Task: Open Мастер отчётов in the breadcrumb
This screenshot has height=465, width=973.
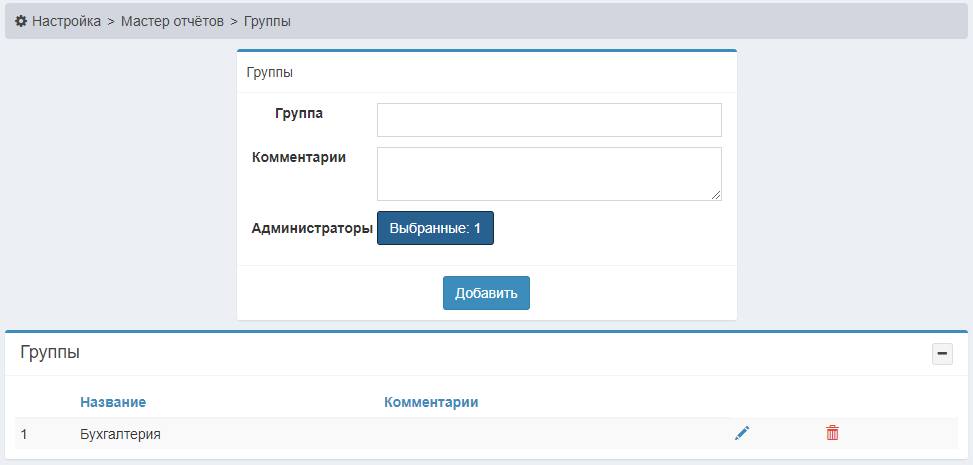Action: [x=172, y=21]
